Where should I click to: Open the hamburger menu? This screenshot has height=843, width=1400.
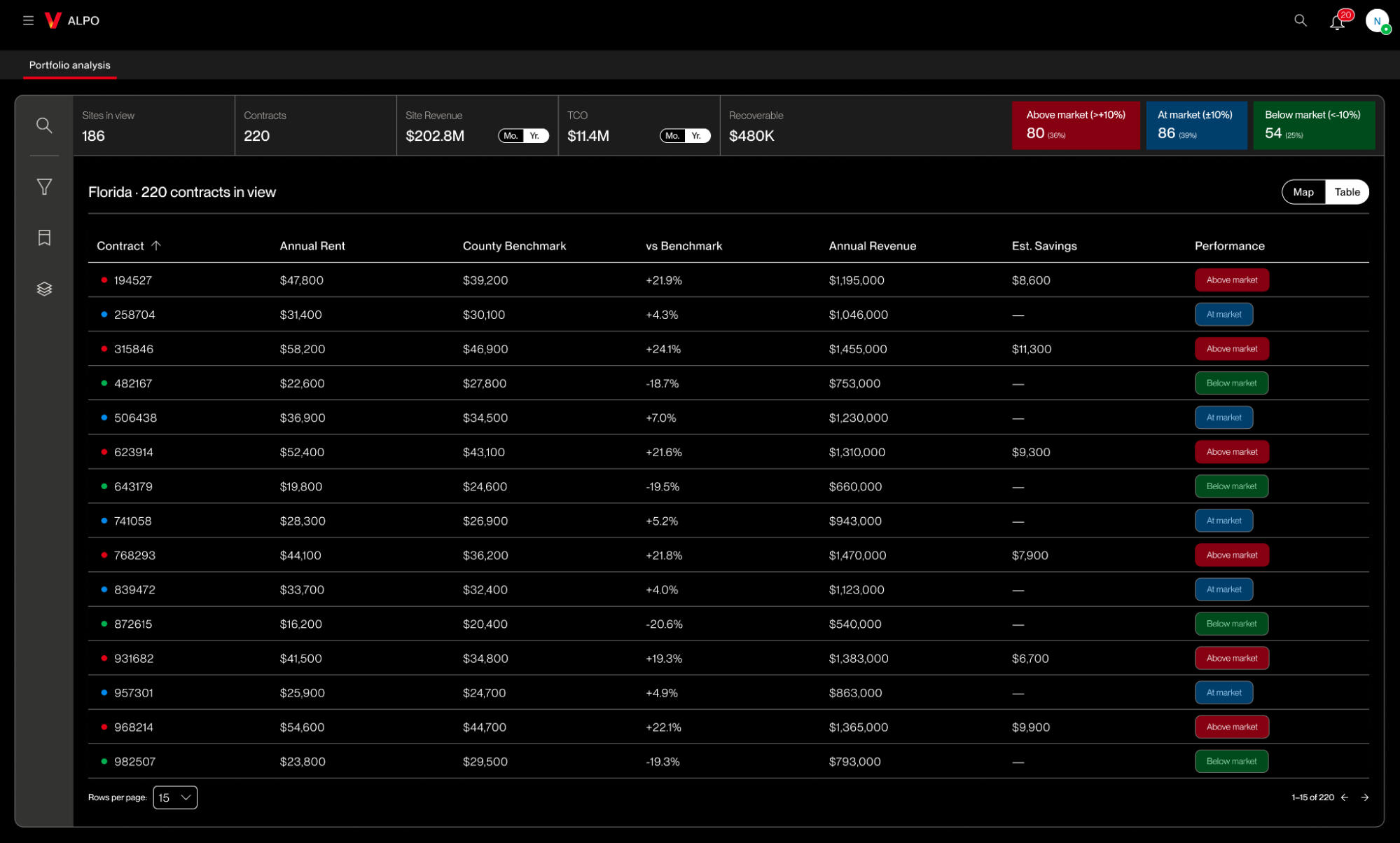coord(28,20)
